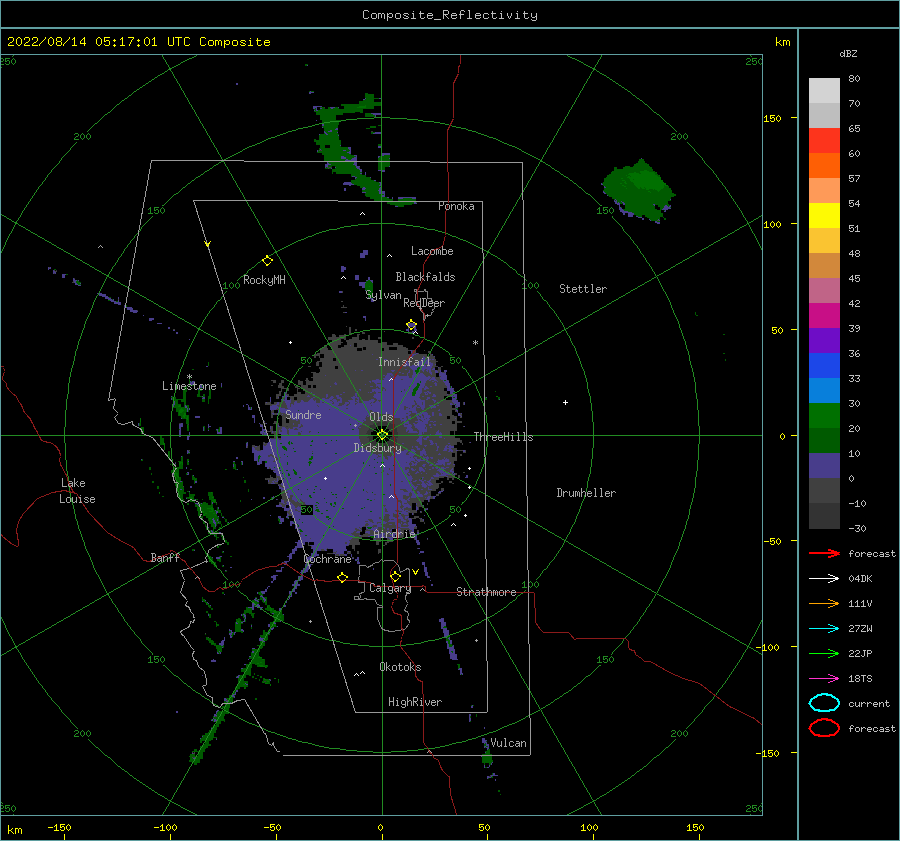The width and height of the screenshot is (900, 841).
Task: Click the bright green 20-30 dBZ swatch
Action: (x=824, y=415)
